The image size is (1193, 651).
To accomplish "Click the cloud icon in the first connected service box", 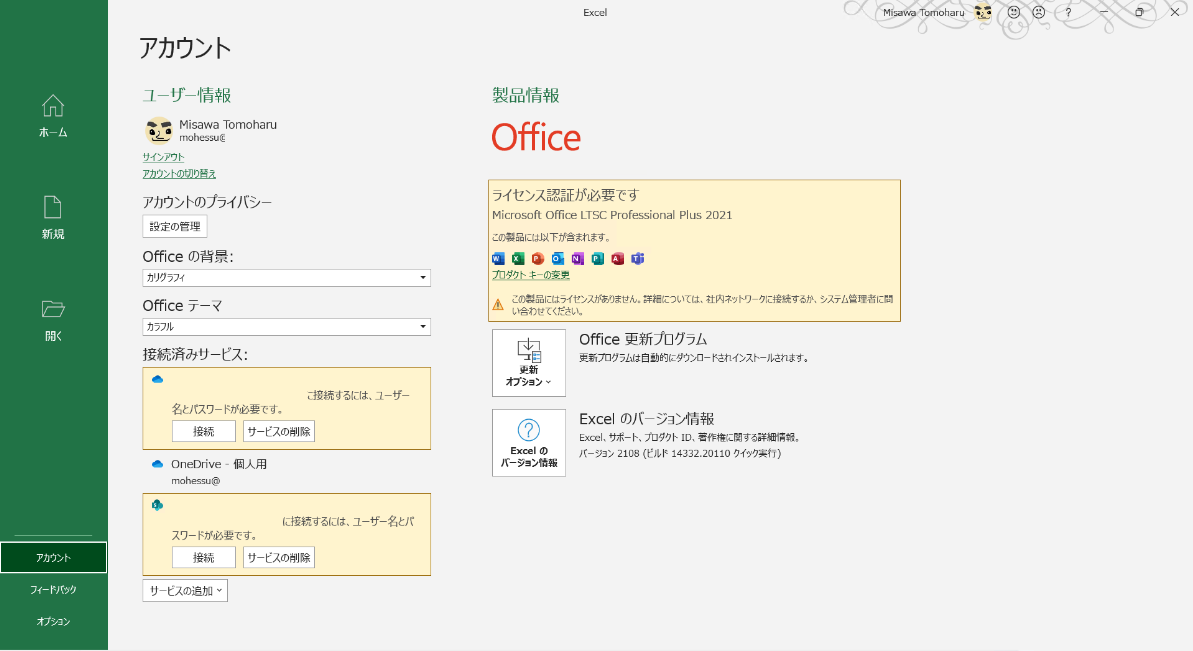I will pos(157,379).
